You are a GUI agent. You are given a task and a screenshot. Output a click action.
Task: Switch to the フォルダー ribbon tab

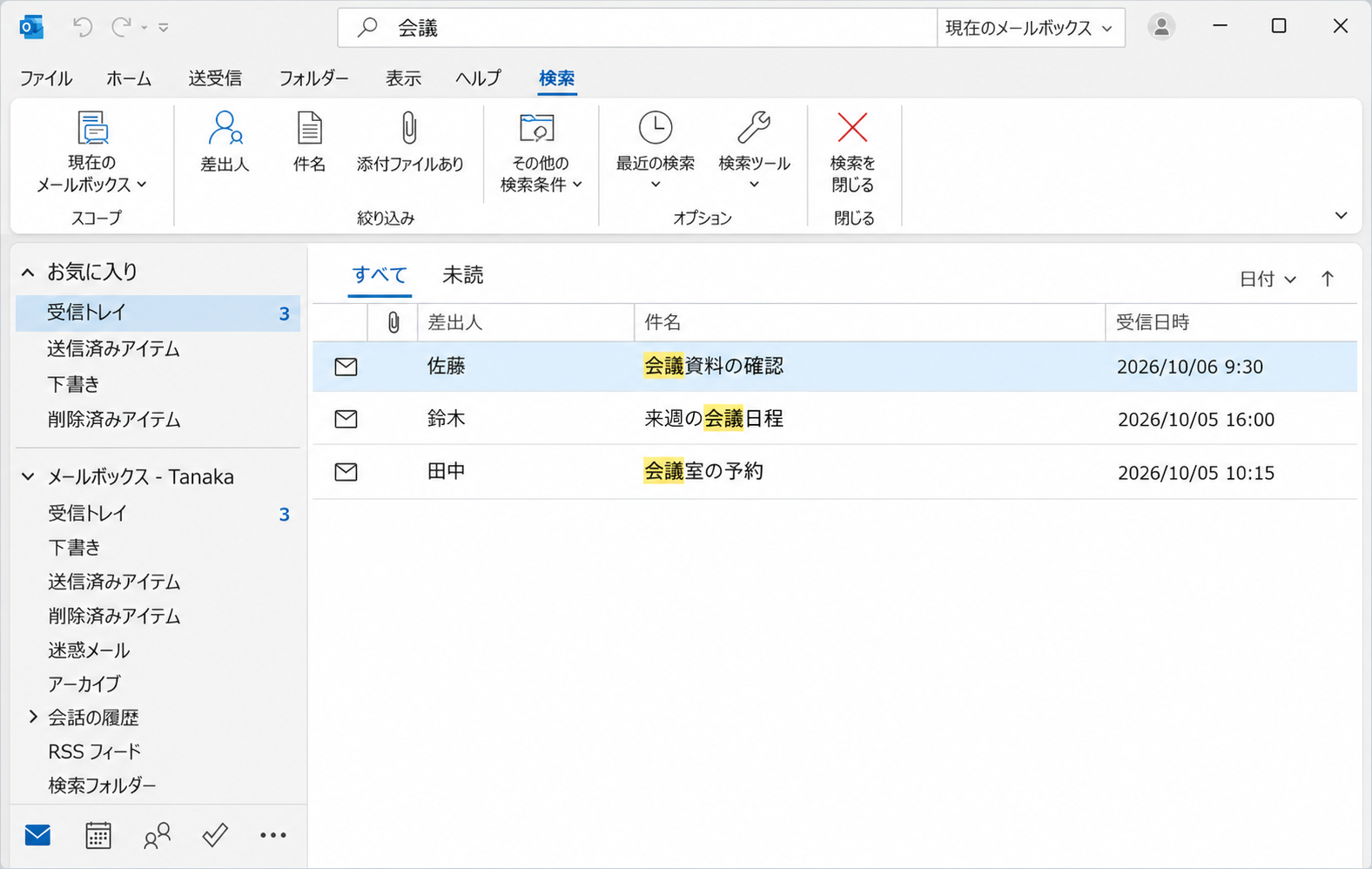pyautogui.click(x=313, y=78)
